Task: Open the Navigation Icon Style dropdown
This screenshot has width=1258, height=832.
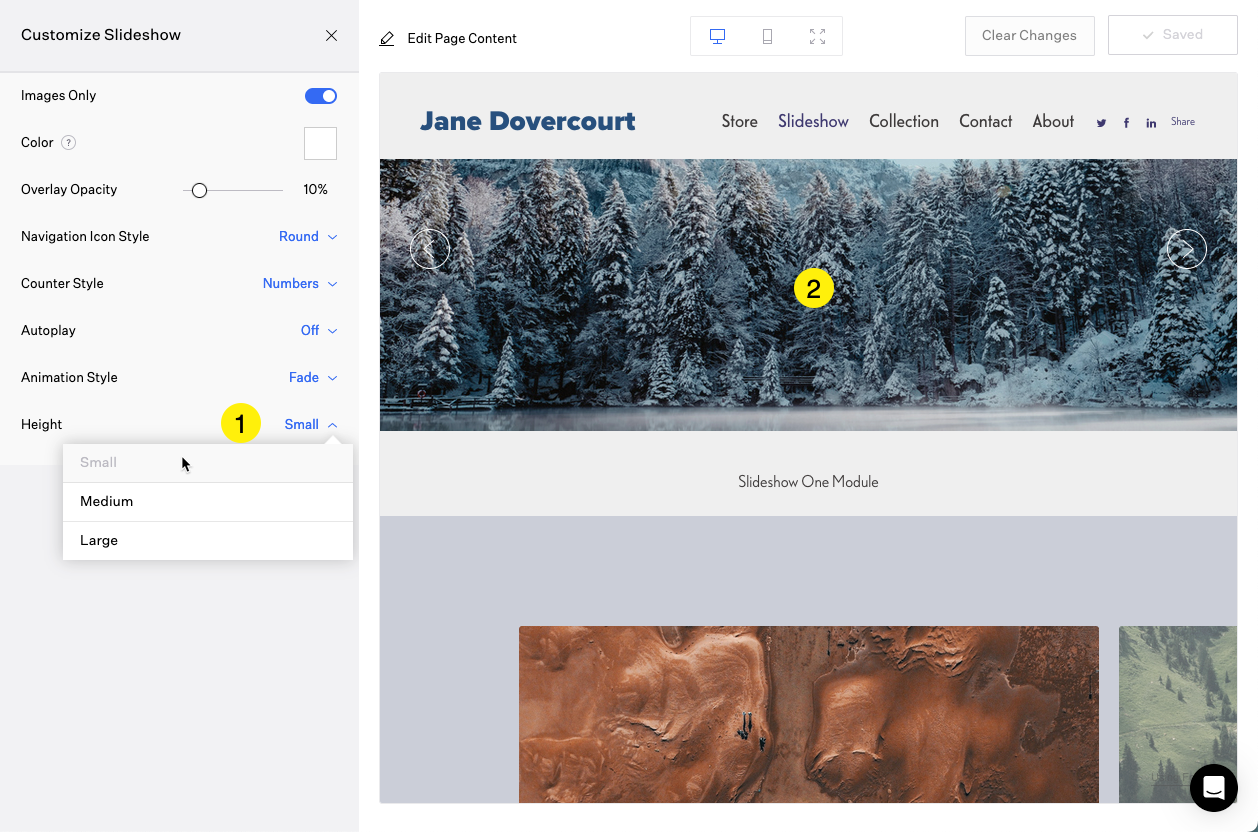Action: point(307,237)
